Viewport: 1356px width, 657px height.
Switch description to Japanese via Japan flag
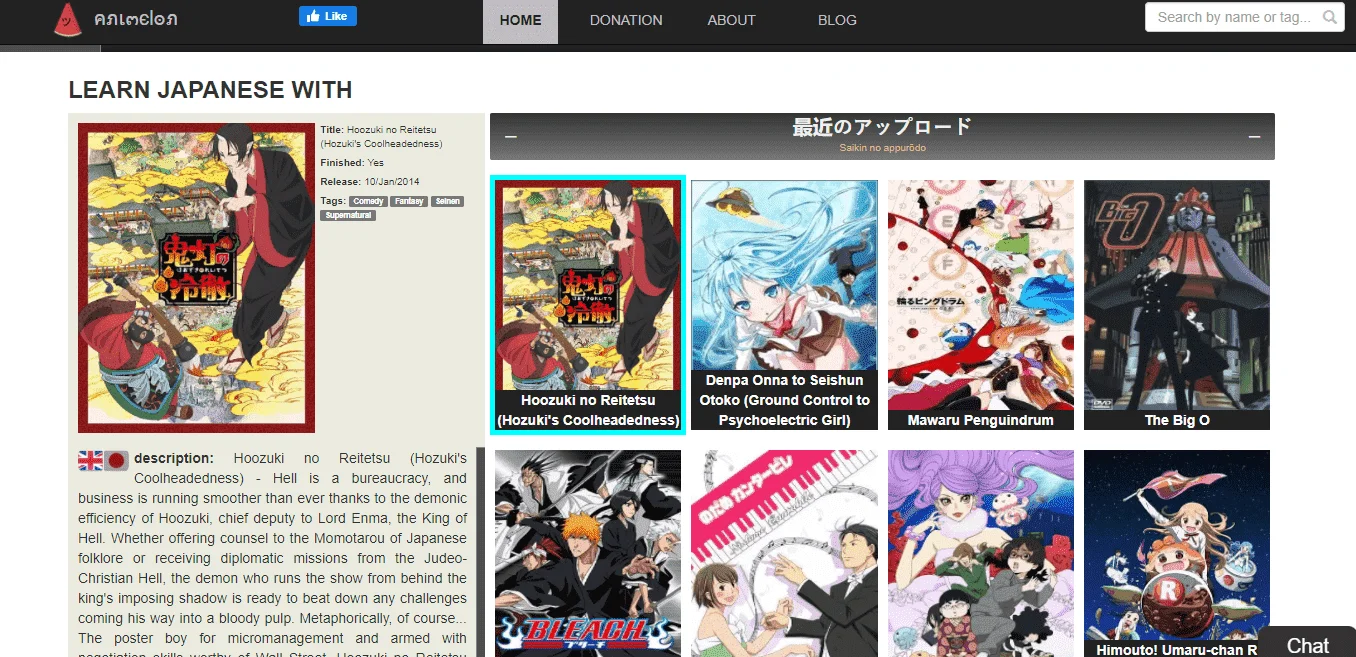click(x=117, y=460)
